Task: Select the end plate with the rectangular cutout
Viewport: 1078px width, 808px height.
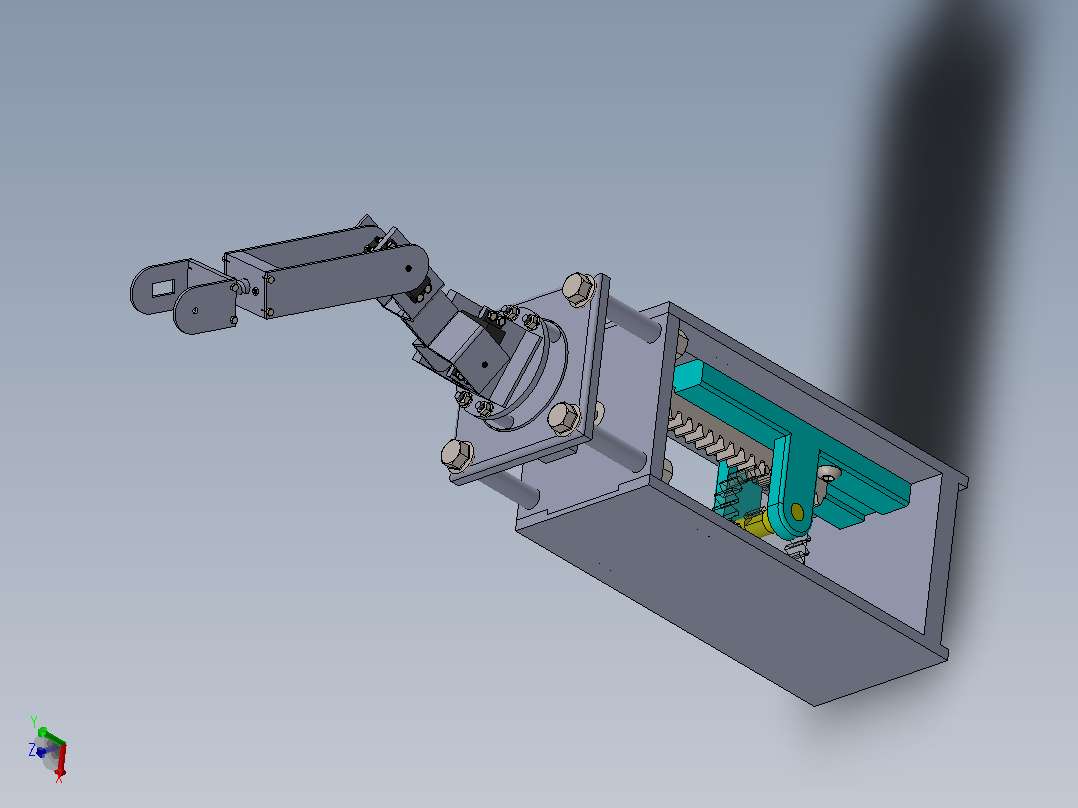Action: pyautogui.click(x=159, y=286)
